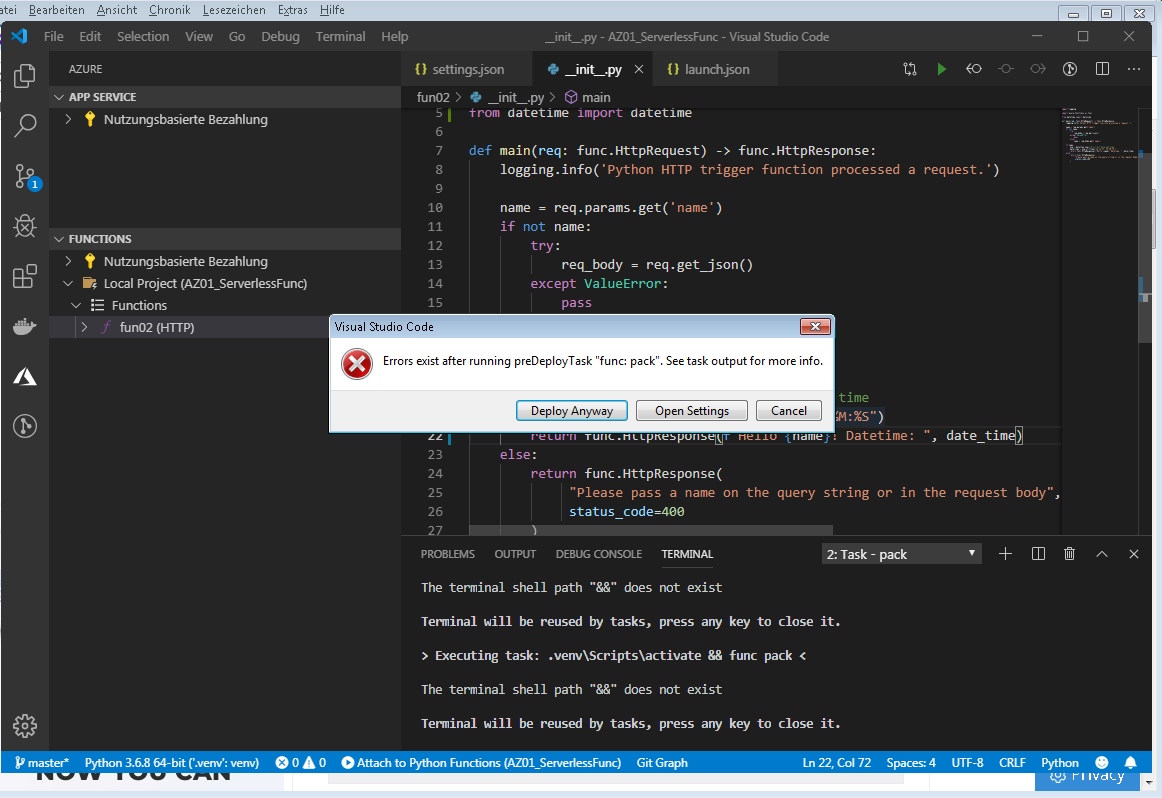Click Spaces: 4 indentation setting

point(911,762)
